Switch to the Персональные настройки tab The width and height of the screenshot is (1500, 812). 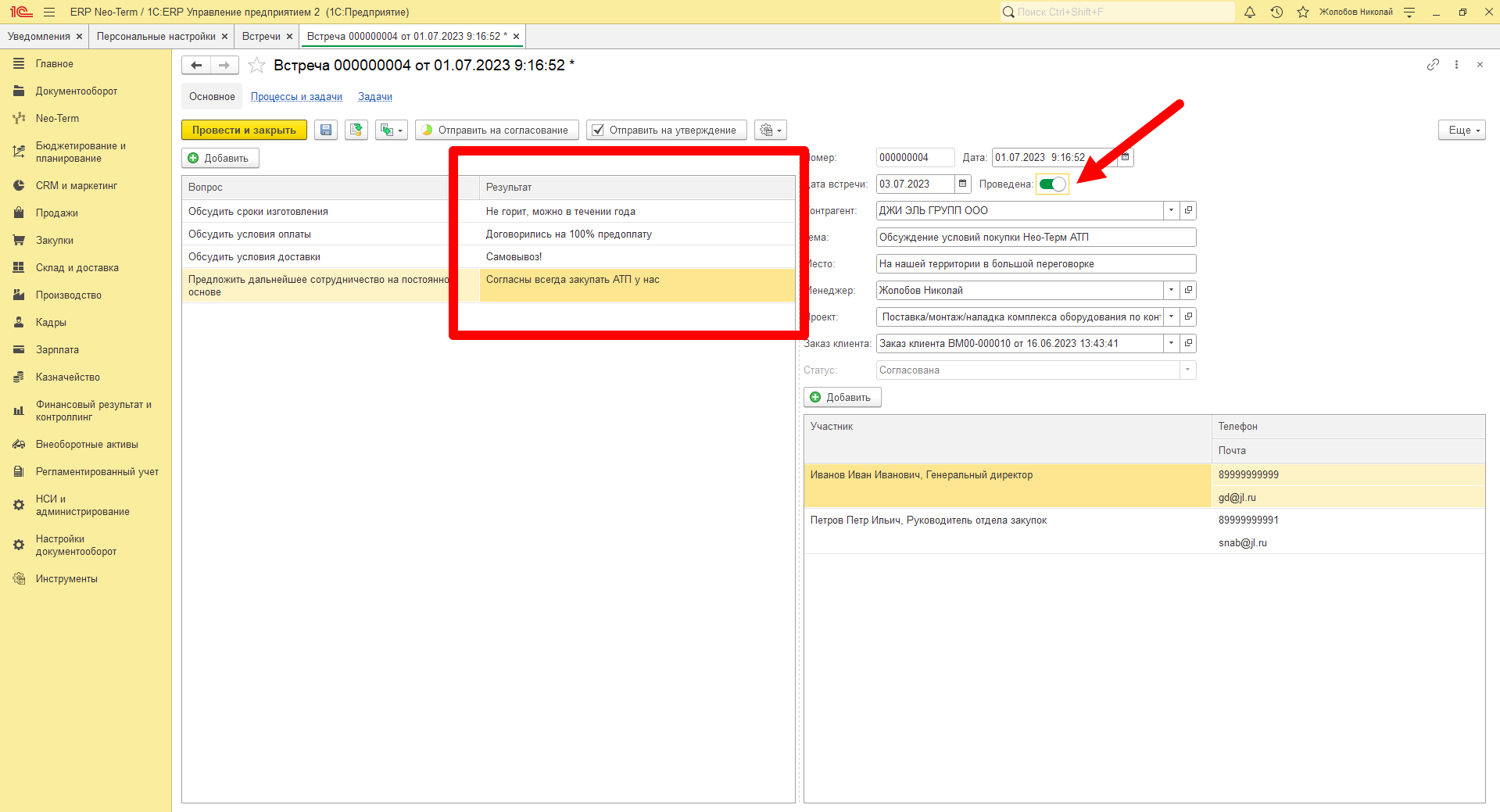tap(156, 37)
